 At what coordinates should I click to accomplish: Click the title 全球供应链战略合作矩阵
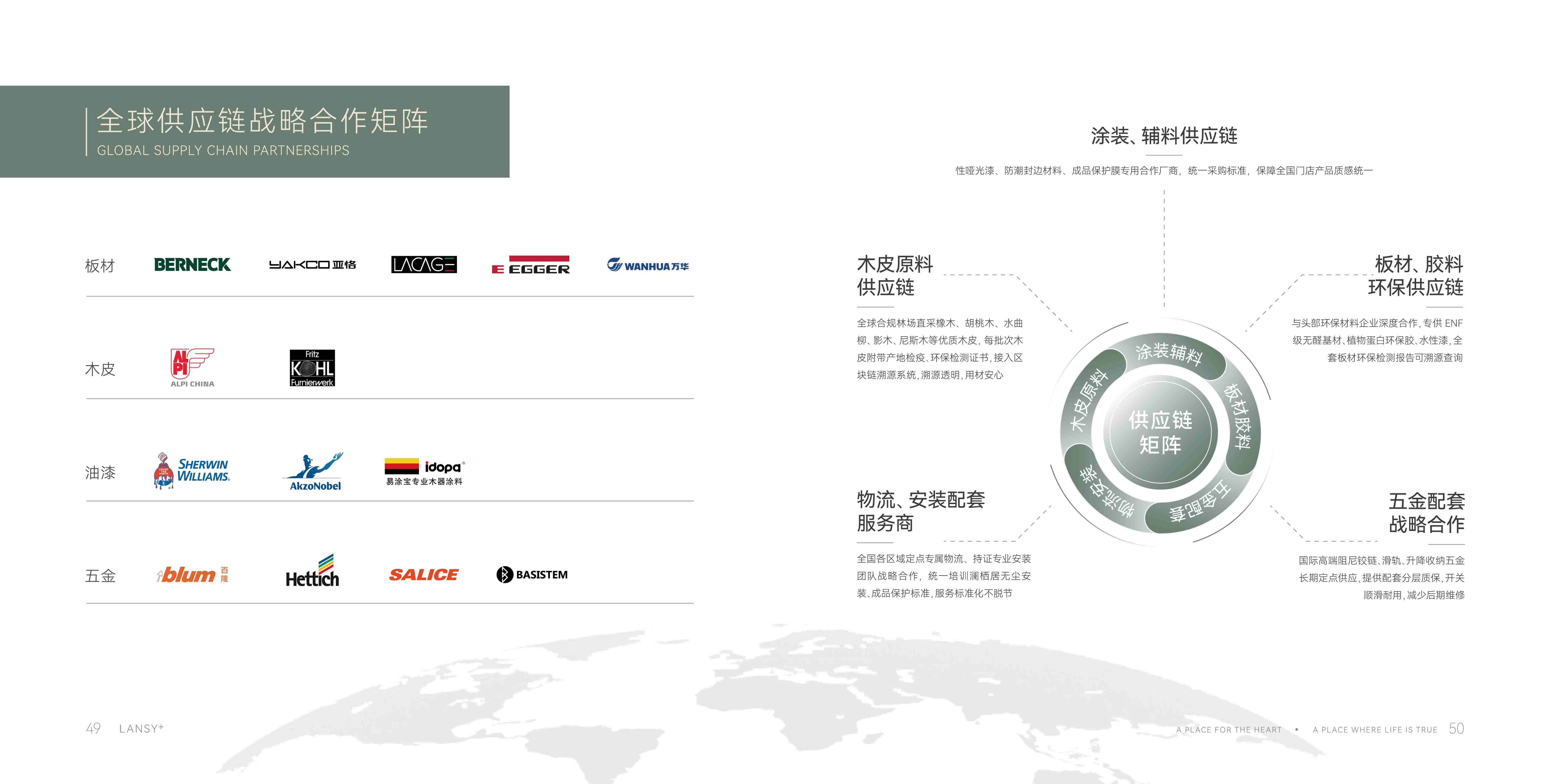(x=262, y=121)
